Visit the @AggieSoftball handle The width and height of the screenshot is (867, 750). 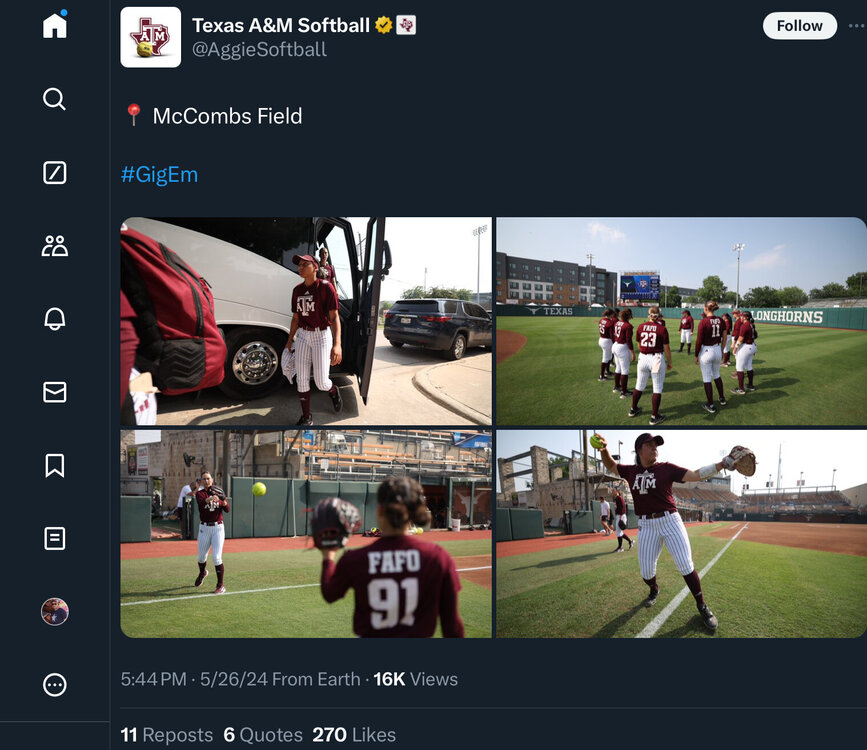pos(259,49)
